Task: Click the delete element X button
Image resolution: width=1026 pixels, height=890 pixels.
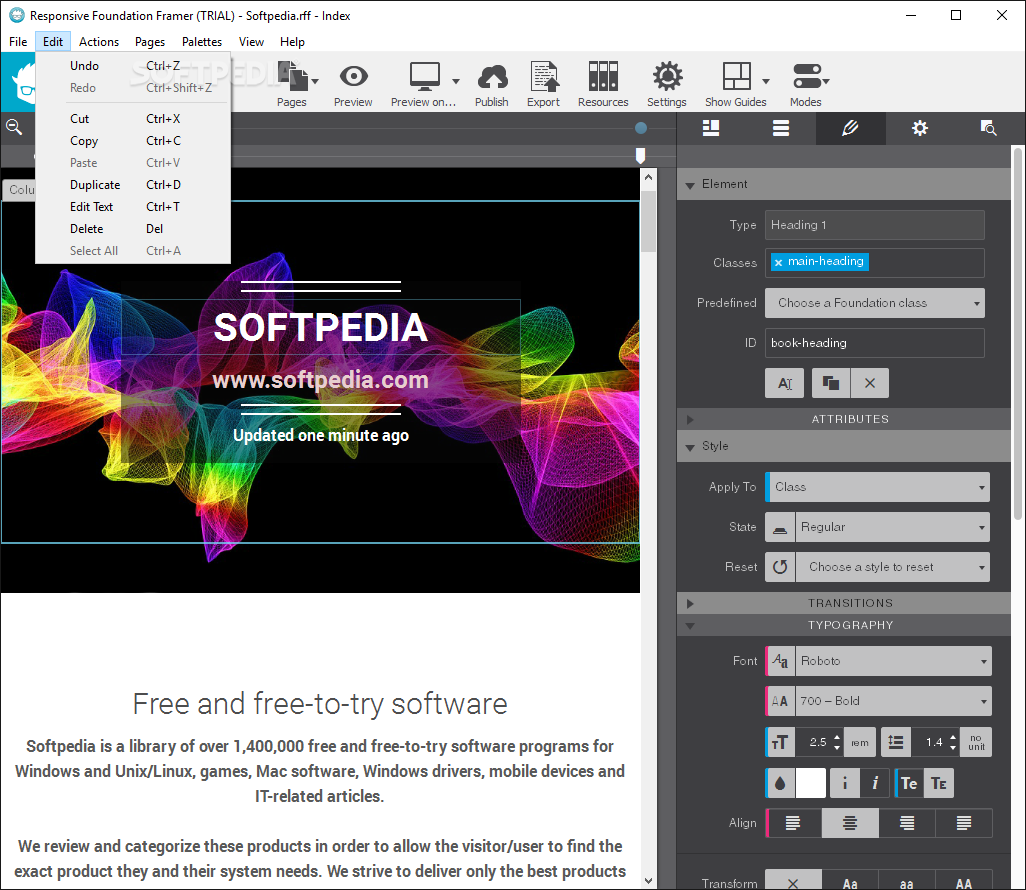Action: [870, 383]
